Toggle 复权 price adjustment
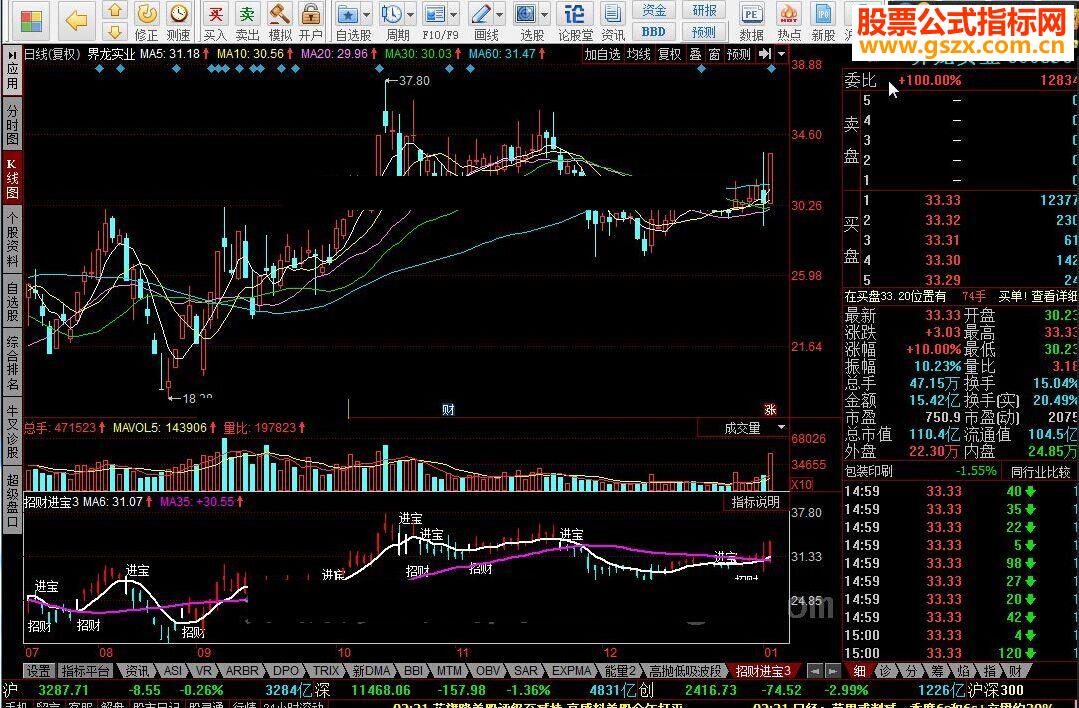 670,54
